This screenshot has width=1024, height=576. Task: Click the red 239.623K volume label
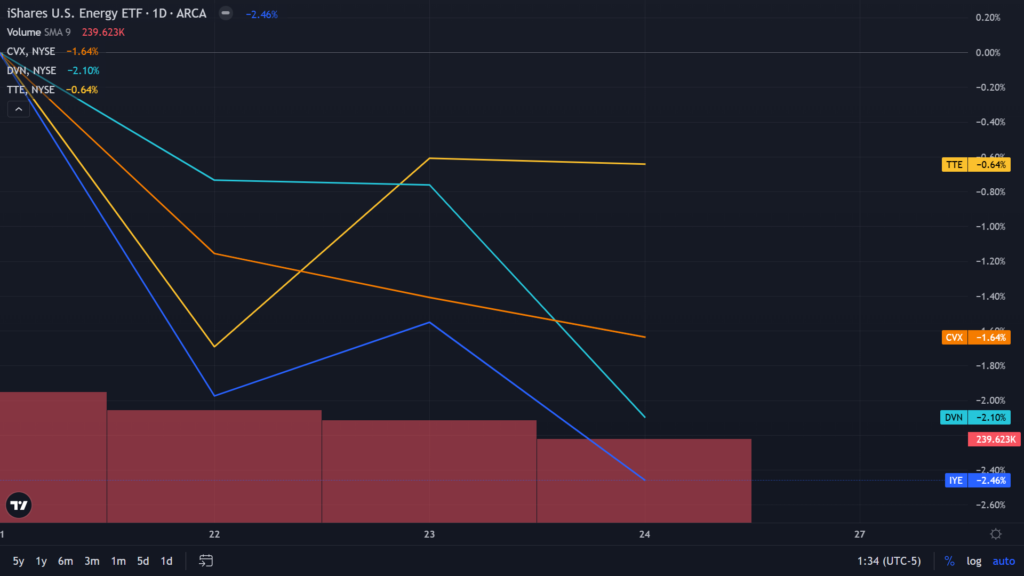click(x=992, y=439)
